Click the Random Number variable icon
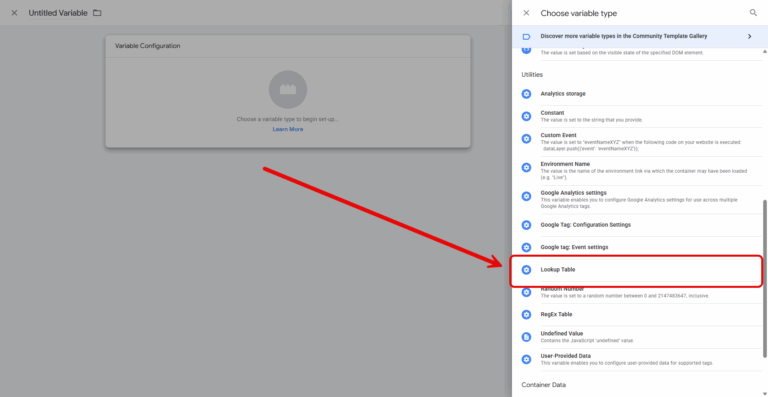 click(526, 292)
